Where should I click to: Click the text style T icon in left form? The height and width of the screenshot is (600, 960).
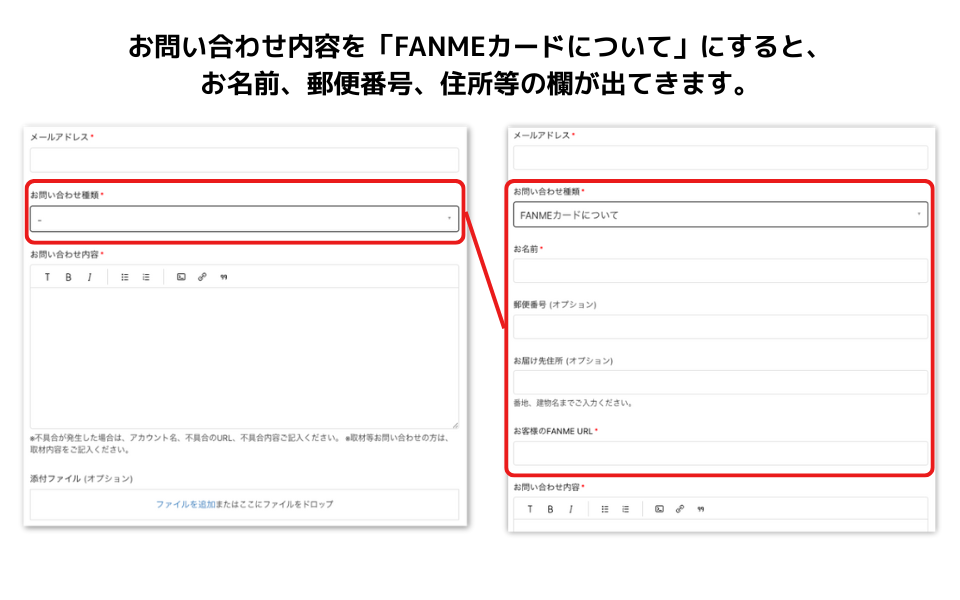click(x=47, y=277)
